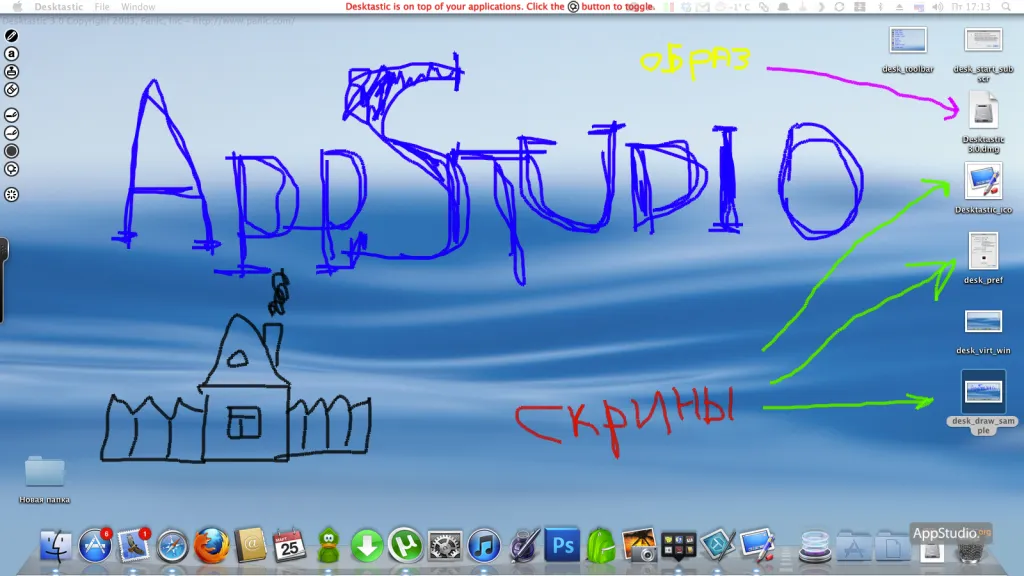This screenshot has height=576, width=1024.
Task: Click the volume icon in menu bar
Action: [937, 7]
